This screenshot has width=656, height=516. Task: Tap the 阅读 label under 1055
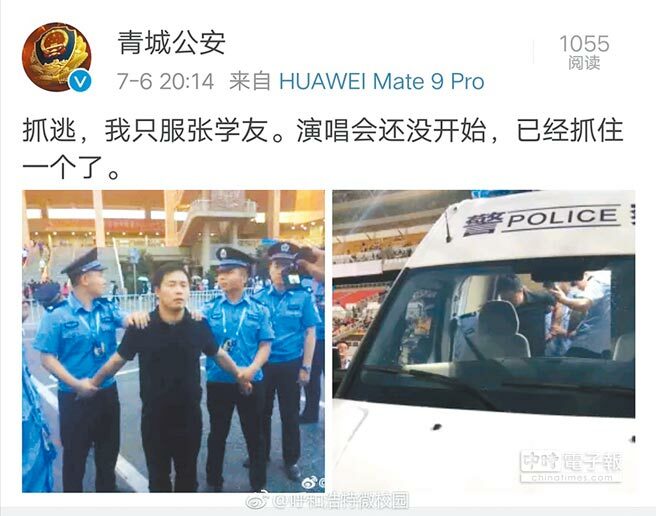[584, 63]
